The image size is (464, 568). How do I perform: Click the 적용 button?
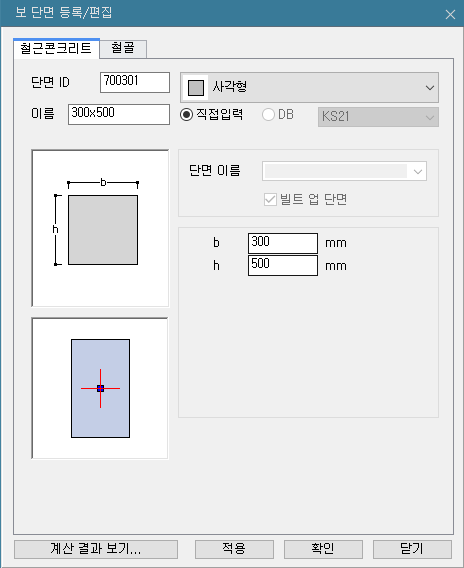(x=234, y=549)
